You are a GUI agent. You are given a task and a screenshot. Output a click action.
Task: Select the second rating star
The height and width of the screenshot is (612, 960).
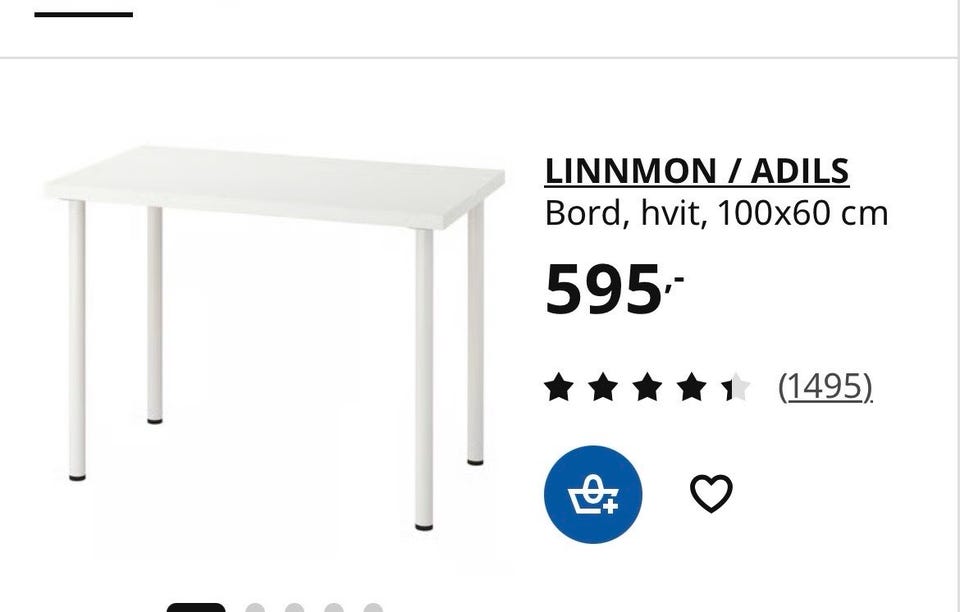(603, 387)
